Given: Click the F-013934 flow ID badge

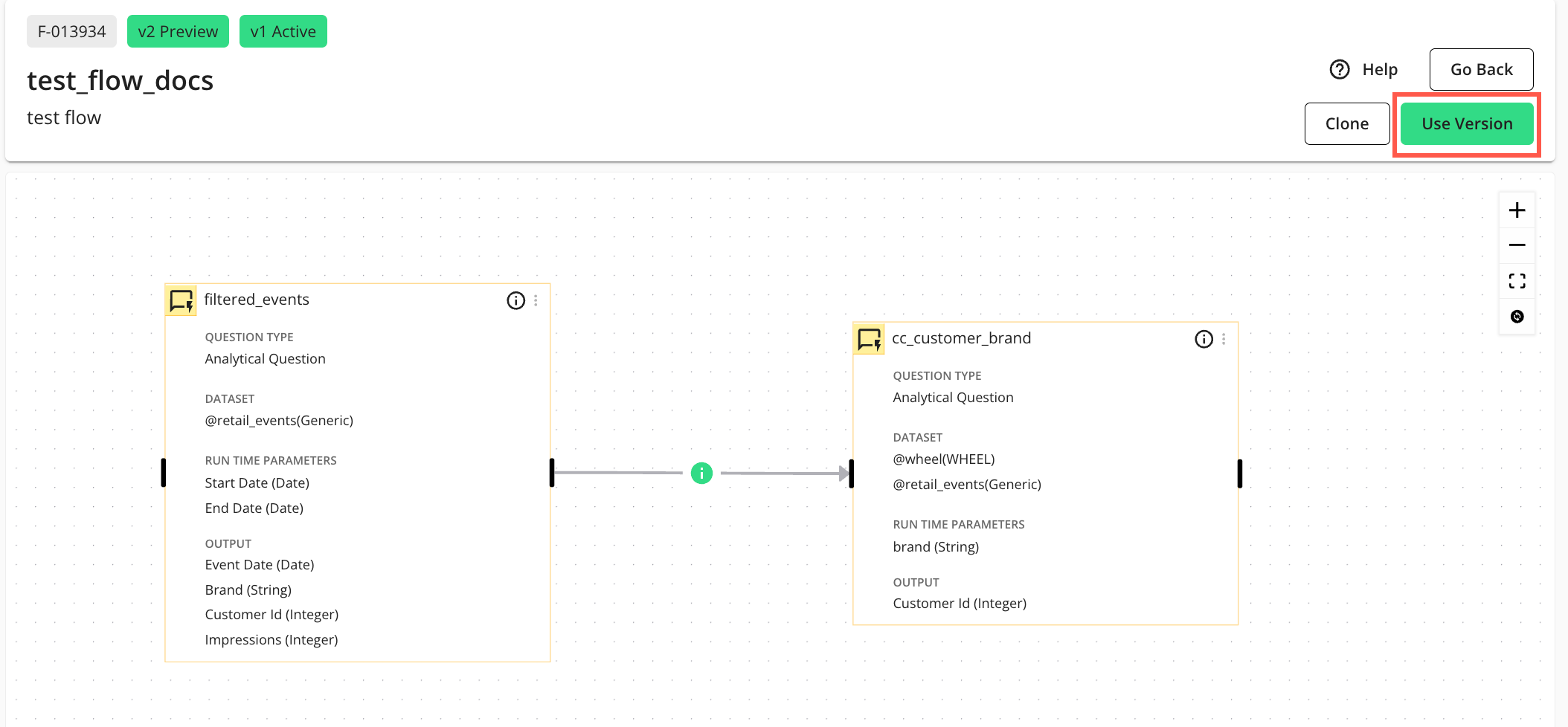Looking at the screenshot, I should (71, 31).
